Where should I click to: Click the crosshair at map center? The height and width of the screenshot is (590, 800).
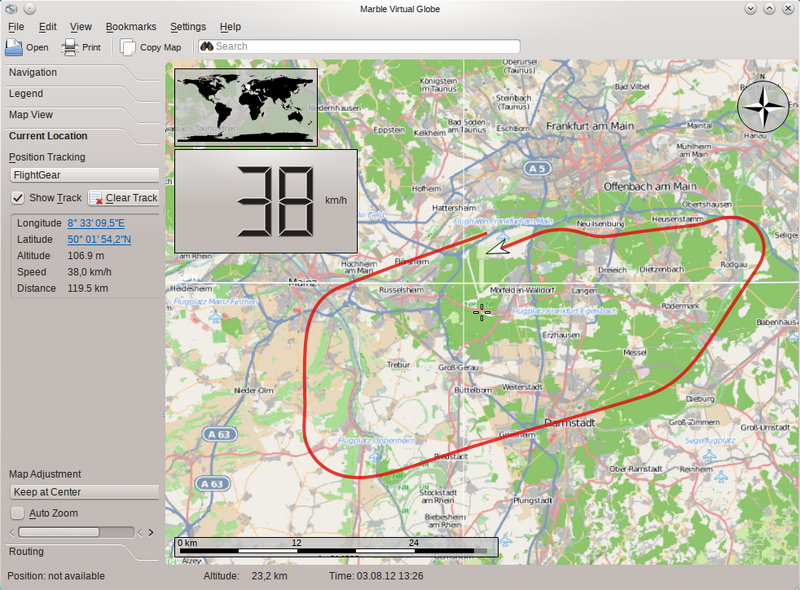tap(482, 312)
